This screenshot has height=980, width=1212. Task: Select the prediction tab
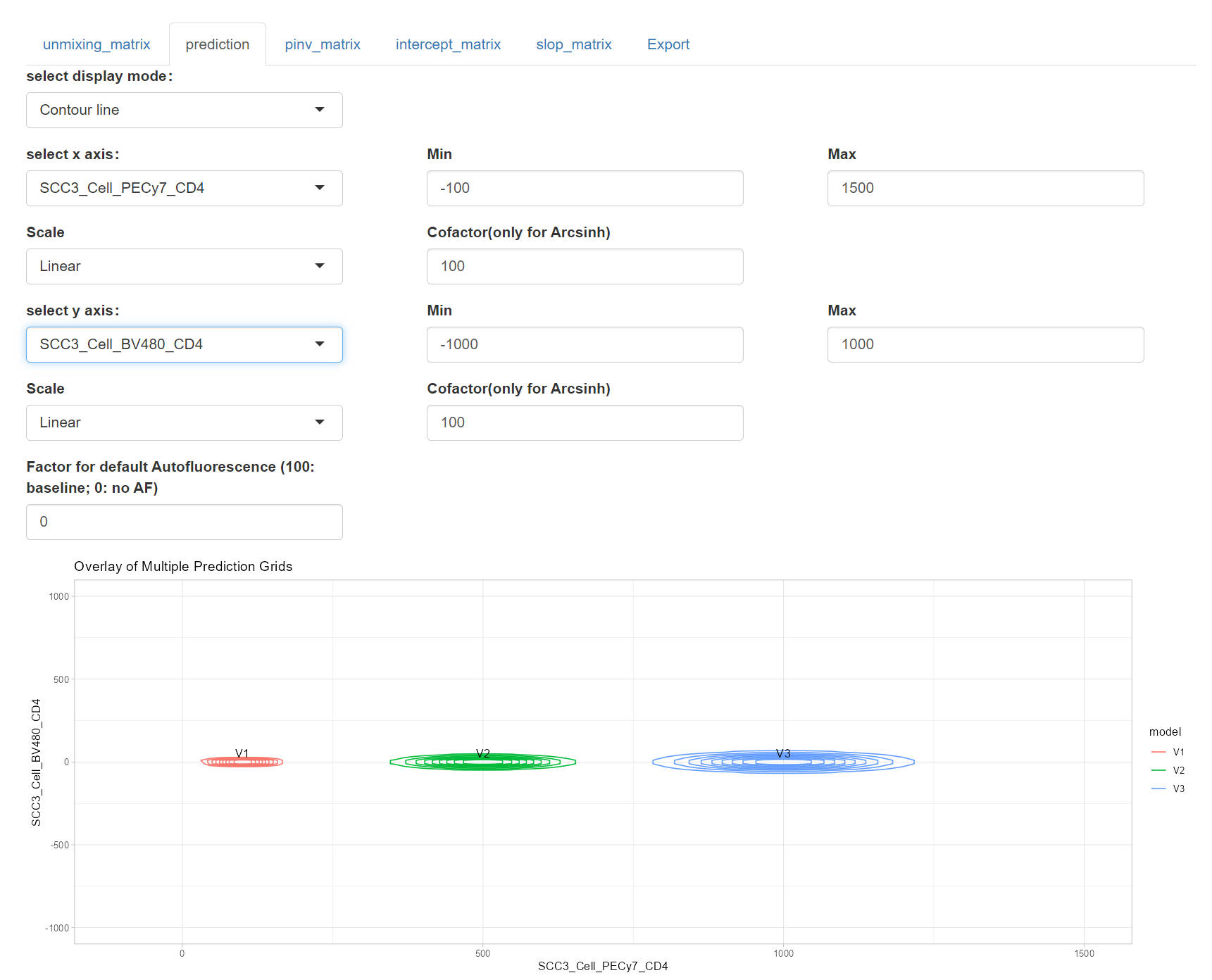coord(217,44)
